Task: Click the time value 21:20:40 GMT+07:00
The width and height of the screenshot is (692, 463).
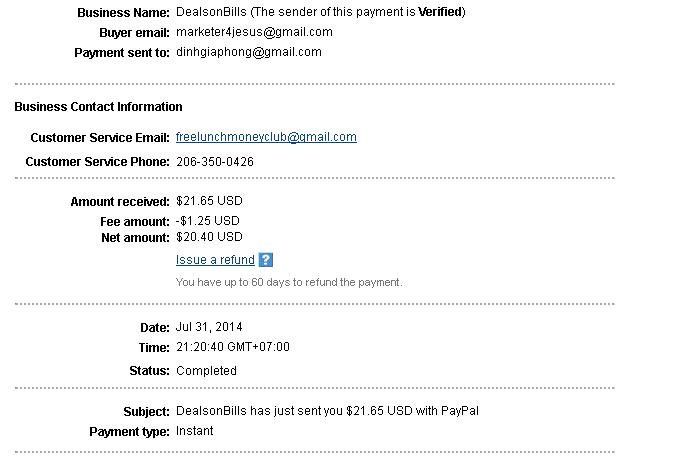Action: coord(233,347)
